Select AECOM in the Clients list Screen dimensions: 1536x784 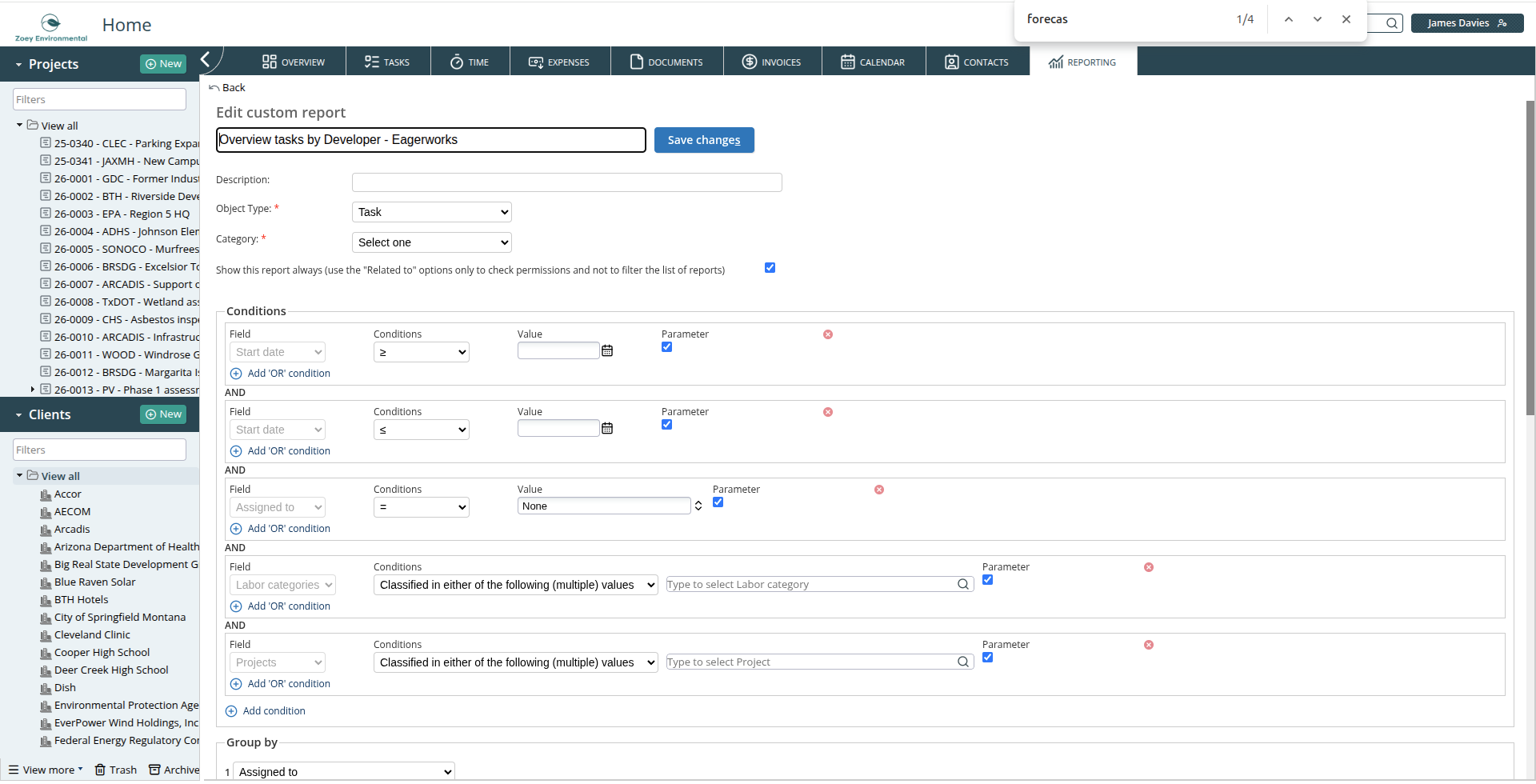(72, 512)
